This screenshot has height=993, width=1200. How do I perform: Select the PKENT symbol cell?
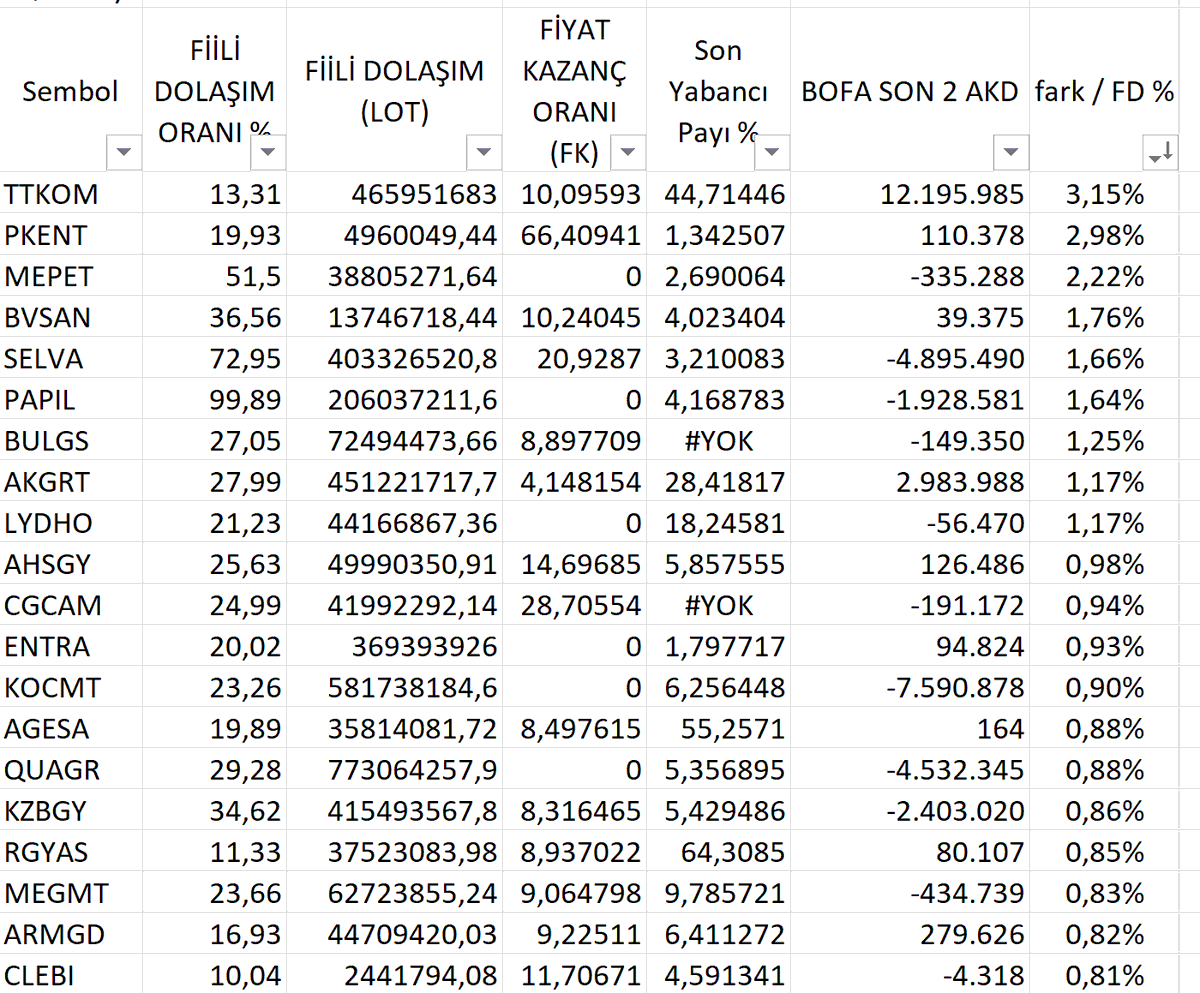(71, 235)
